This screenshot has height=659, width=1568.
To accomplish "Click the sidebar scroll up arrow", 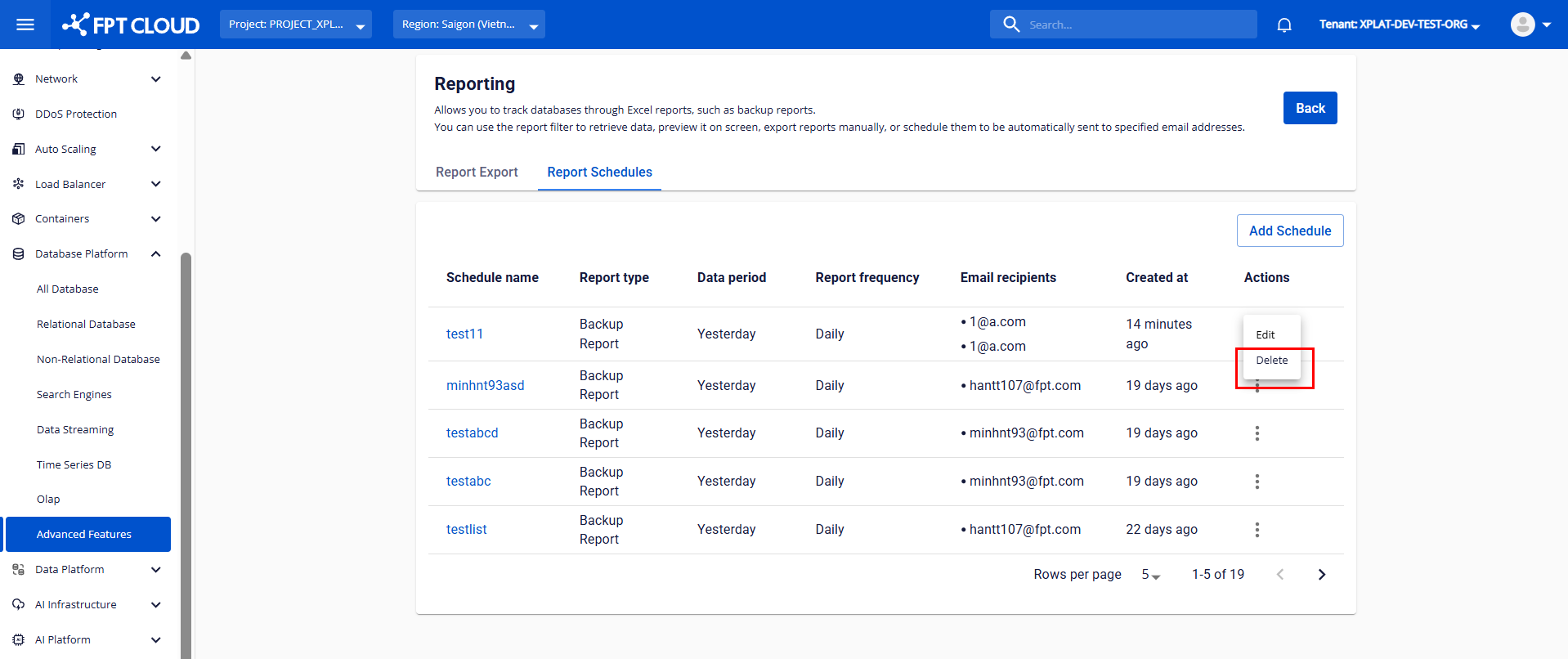I will [x=186, y=56].
